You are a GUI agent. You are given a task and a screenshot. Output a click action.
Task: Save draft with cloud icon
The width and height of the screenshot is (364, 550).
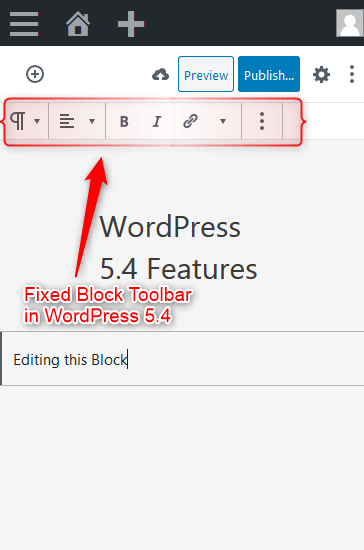[161, 75]
